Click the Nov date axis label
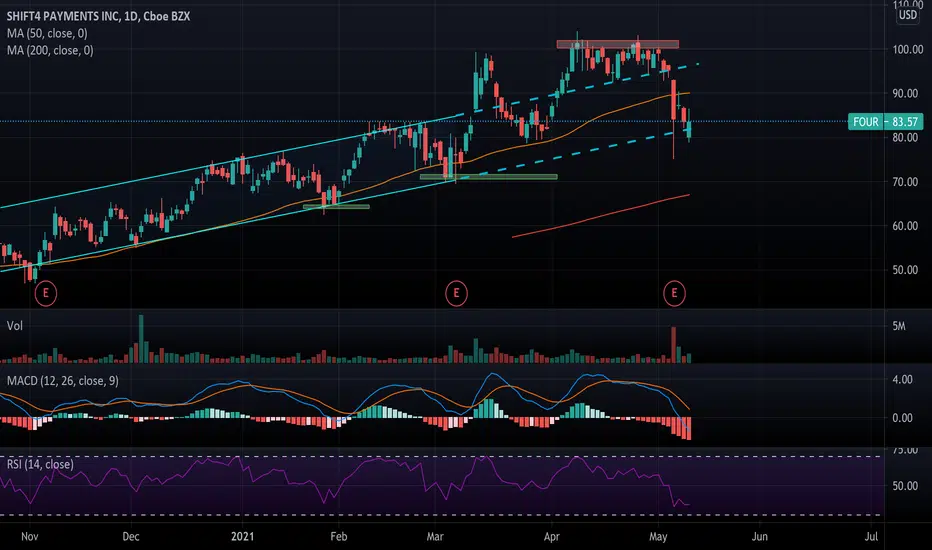 pos(30,536)
